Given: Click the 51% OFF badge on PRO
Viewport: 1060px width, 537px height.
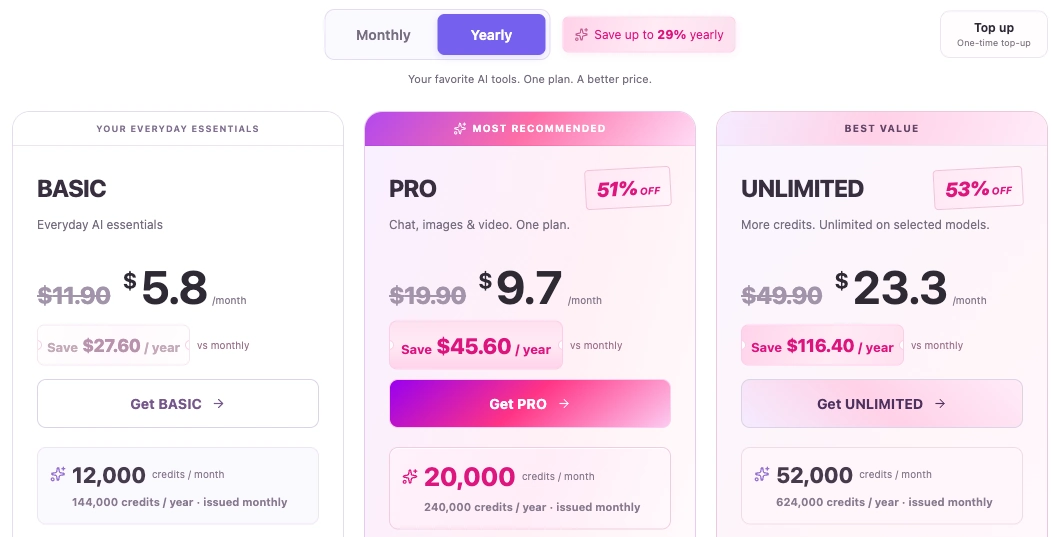Looking at the screenshot, I should [x=628, y=189].
